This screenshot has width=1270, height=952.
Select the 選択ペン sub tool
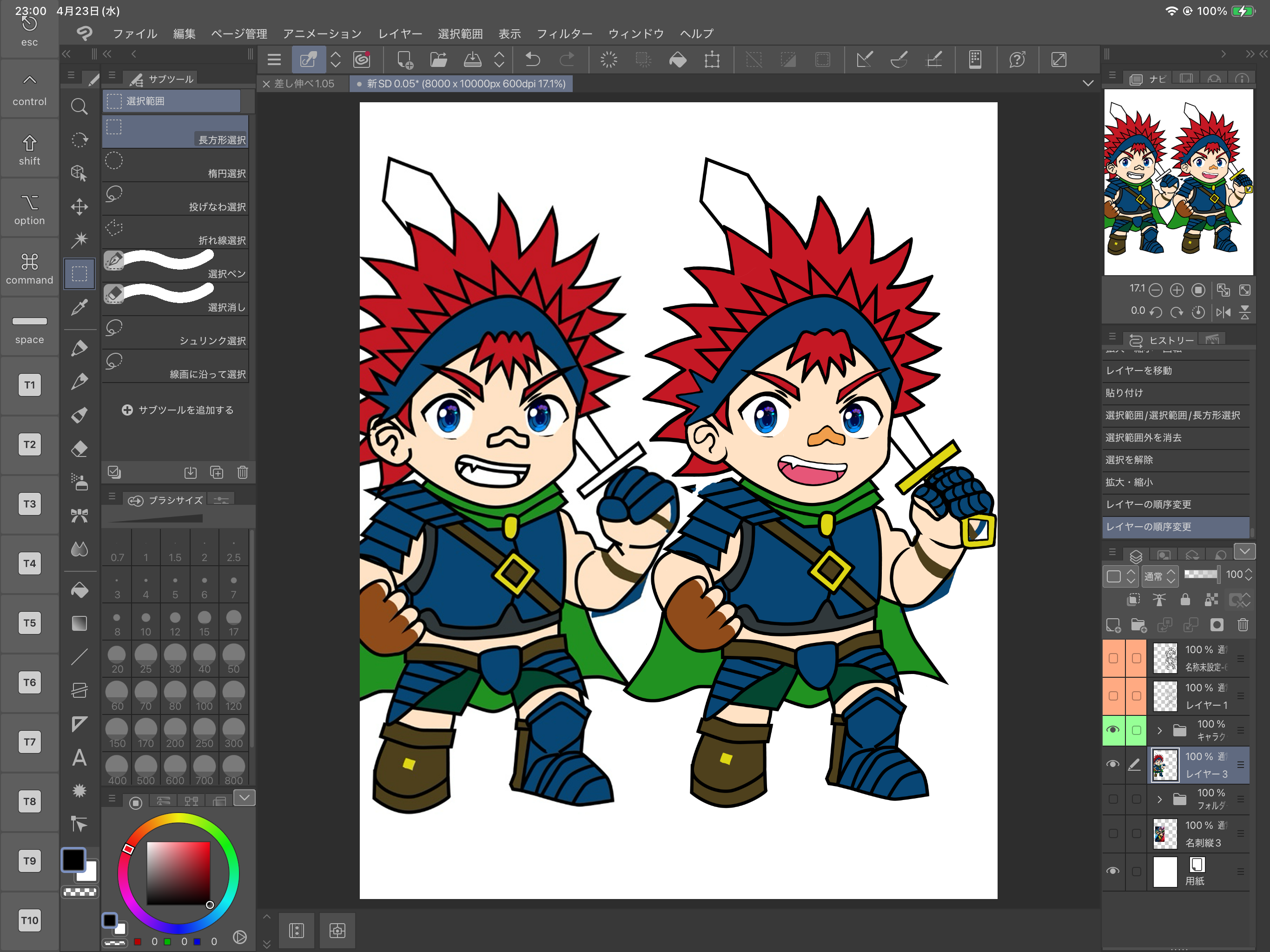click(x=176, y=266)
